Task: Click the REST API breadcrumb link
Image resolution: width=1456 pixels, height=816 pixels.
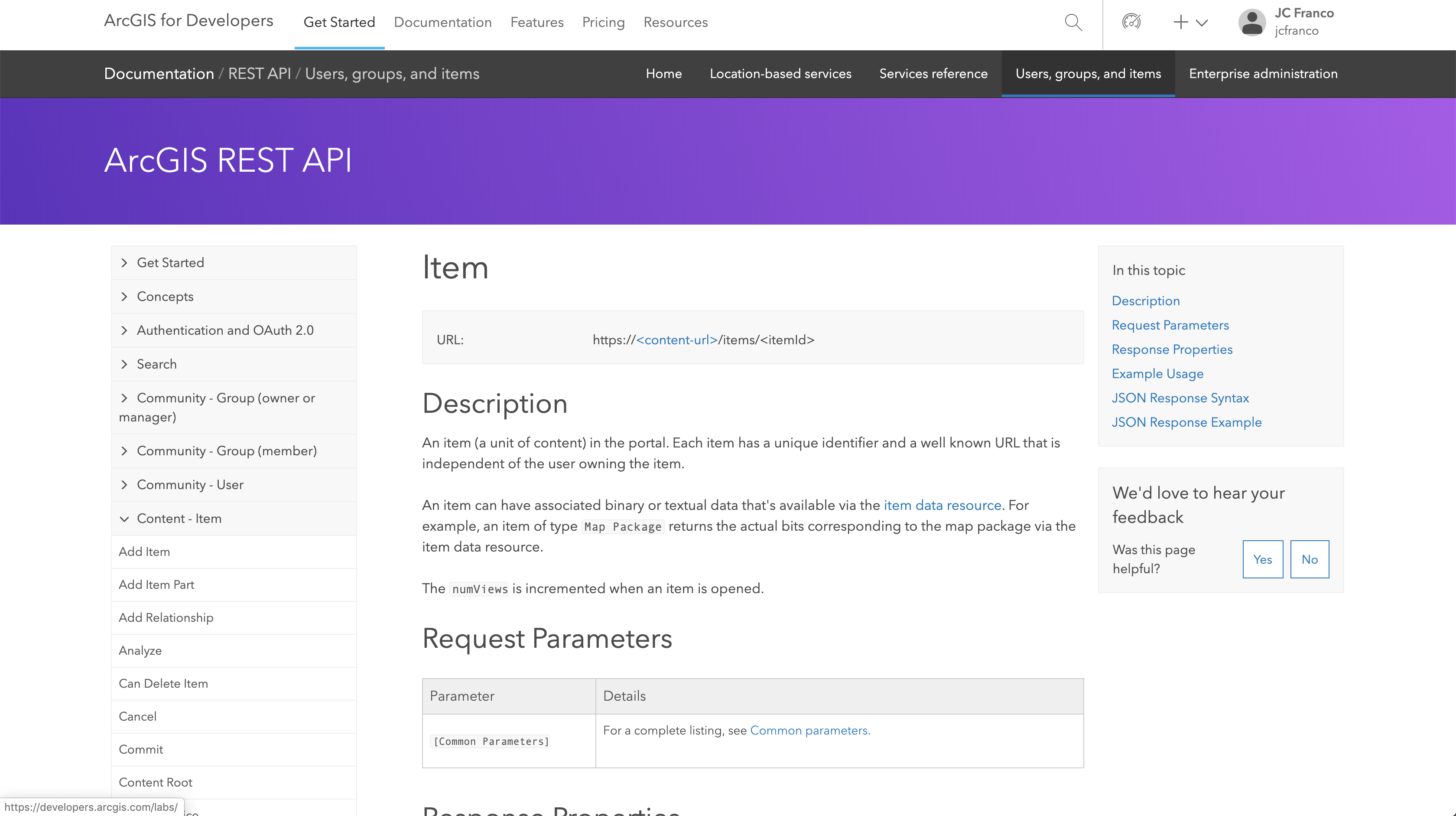Action: click(258, 75)
